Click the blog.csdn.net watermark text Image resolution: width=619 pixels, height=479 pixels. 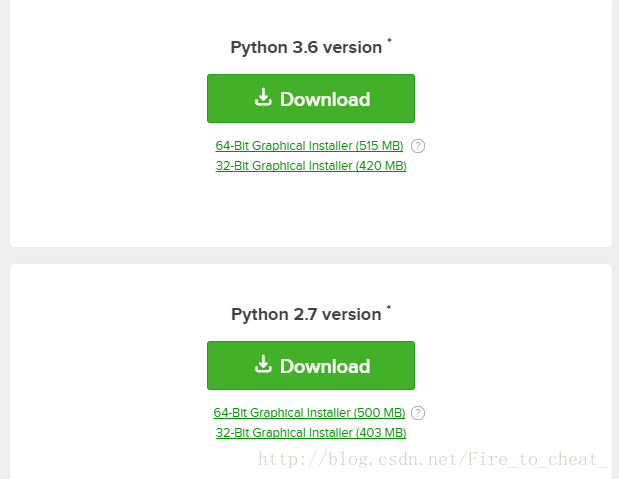tap(432, 459)
